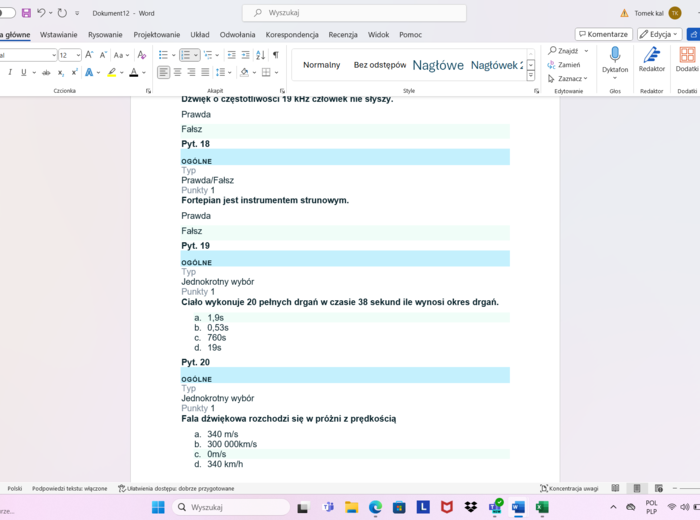The width and height of the screenshot is (700, 520).
Task: Open the Recenzja ribbon tab
Action: (x=343, y=34)
